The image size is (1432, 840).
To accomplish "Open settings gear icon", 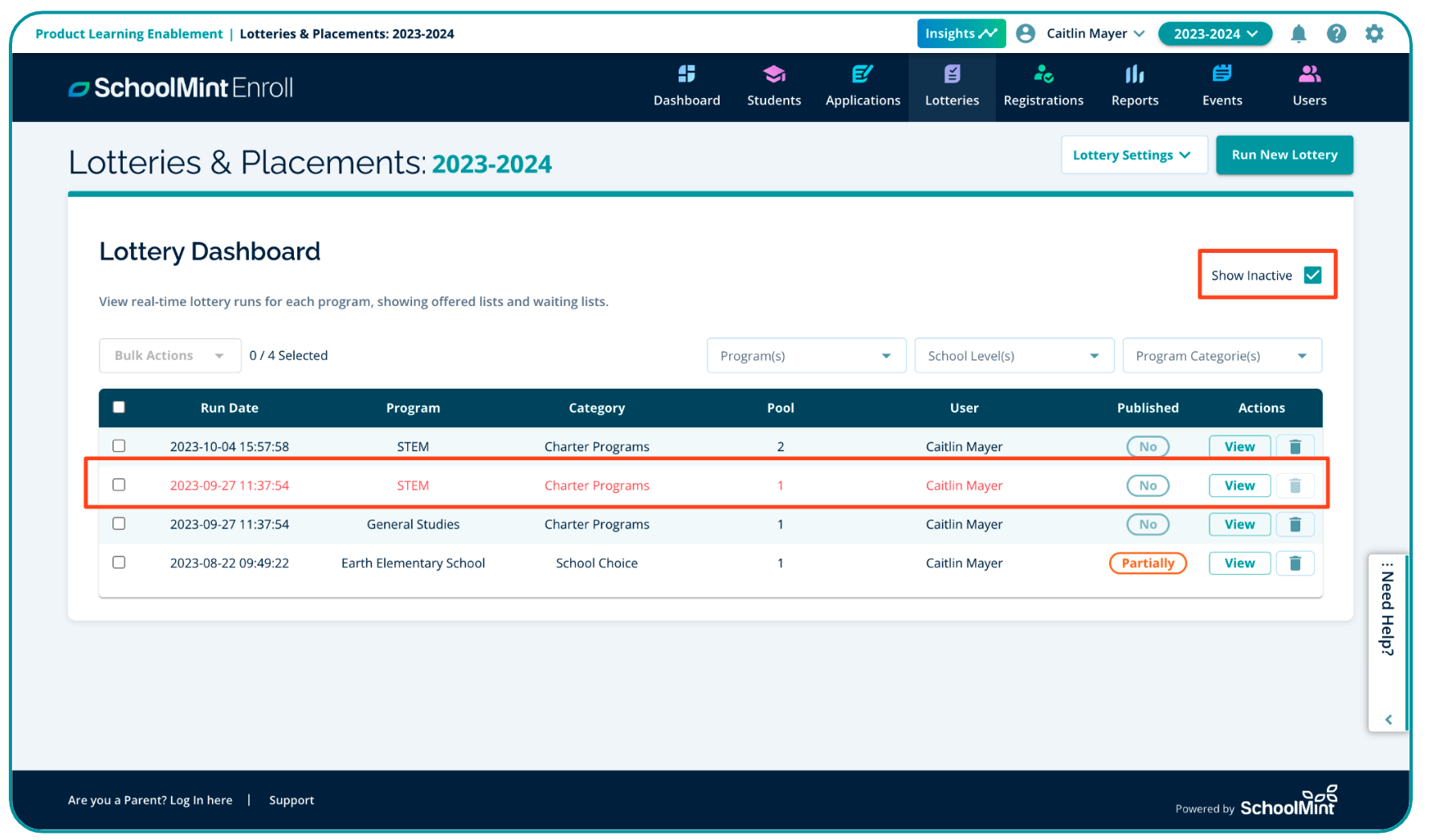I will [1374, 34].
